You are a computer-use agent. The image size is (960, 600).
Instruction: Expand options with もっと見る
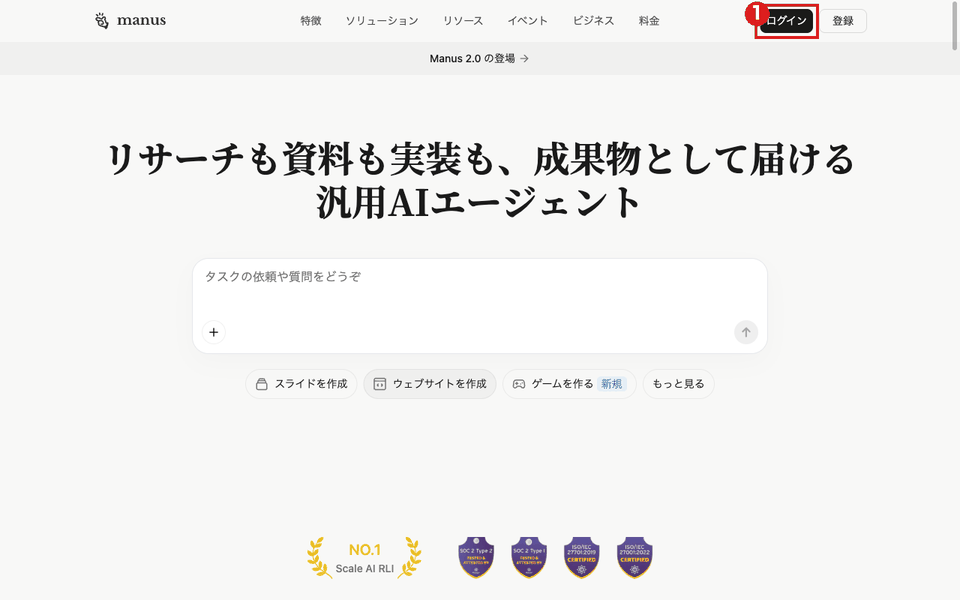click(678, 384)
